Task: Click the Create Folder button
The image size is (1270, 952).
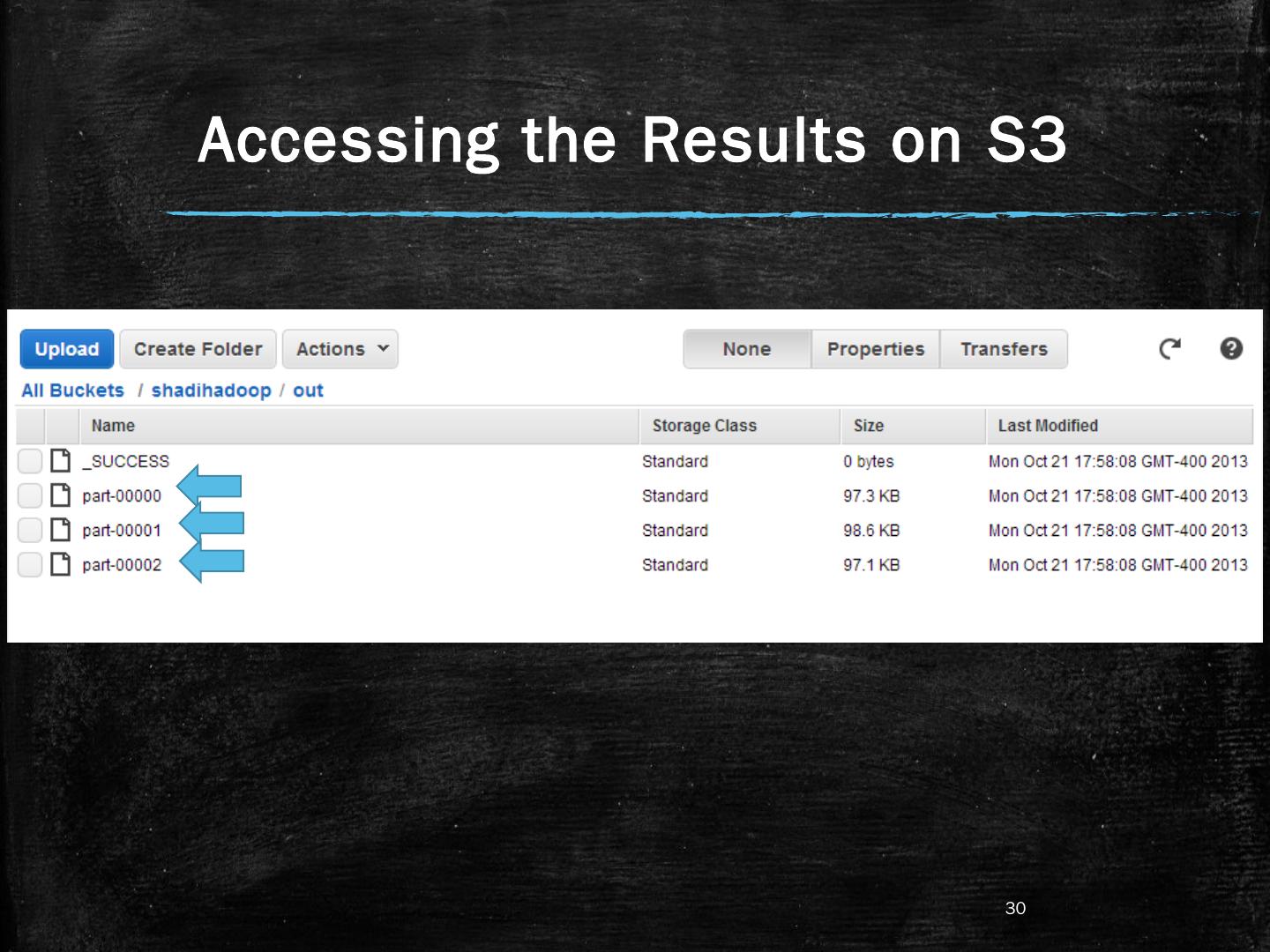Action: (198, 349)
